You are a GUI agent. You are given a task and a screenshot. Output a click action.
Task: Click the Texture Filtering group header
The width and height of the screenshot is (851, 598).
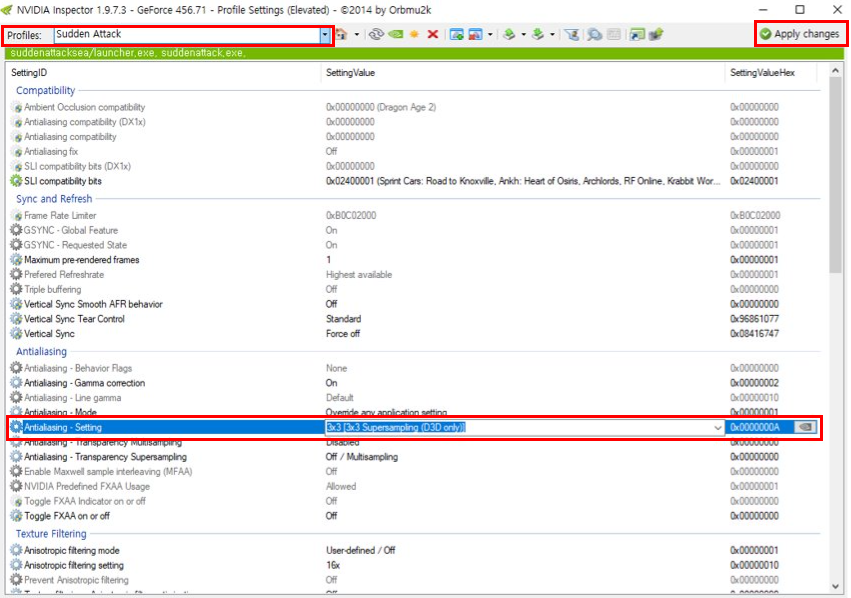click(x=51, y=533)
